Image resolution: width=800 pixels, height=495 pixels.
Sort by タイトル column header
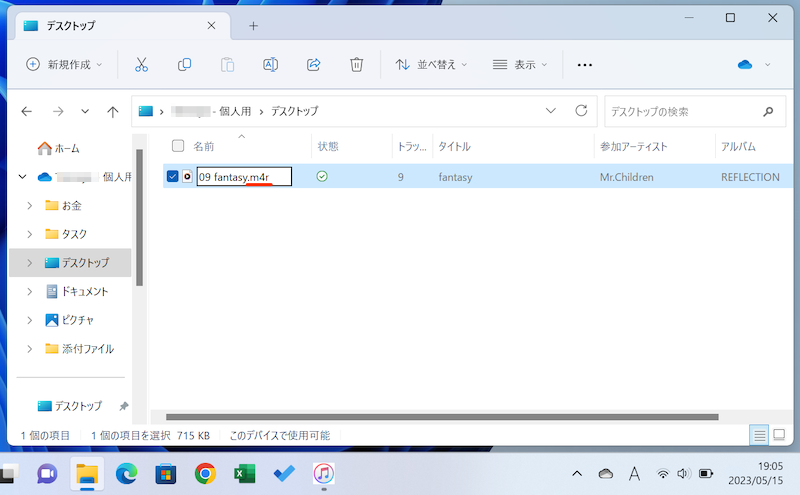pos(455,146)
